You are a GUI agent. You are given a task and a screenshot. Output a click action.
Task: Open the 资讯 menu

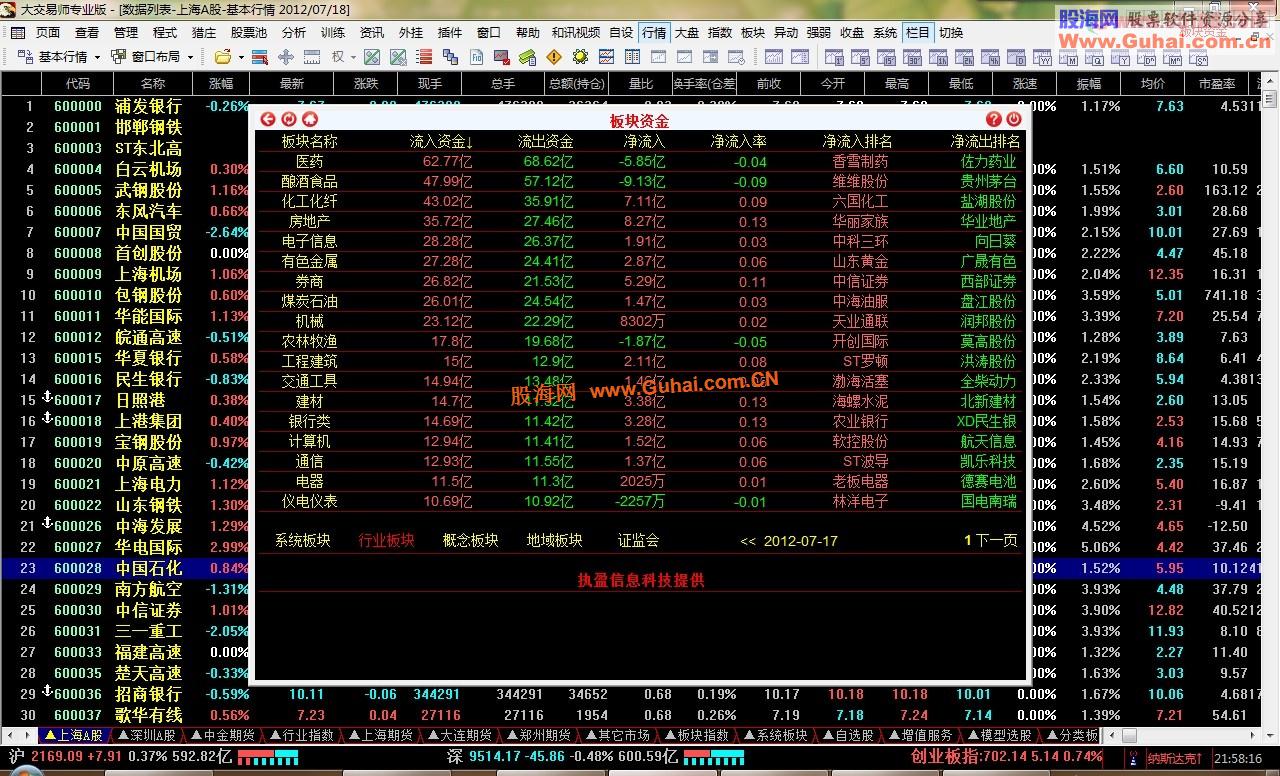click(x=372, y=32)
